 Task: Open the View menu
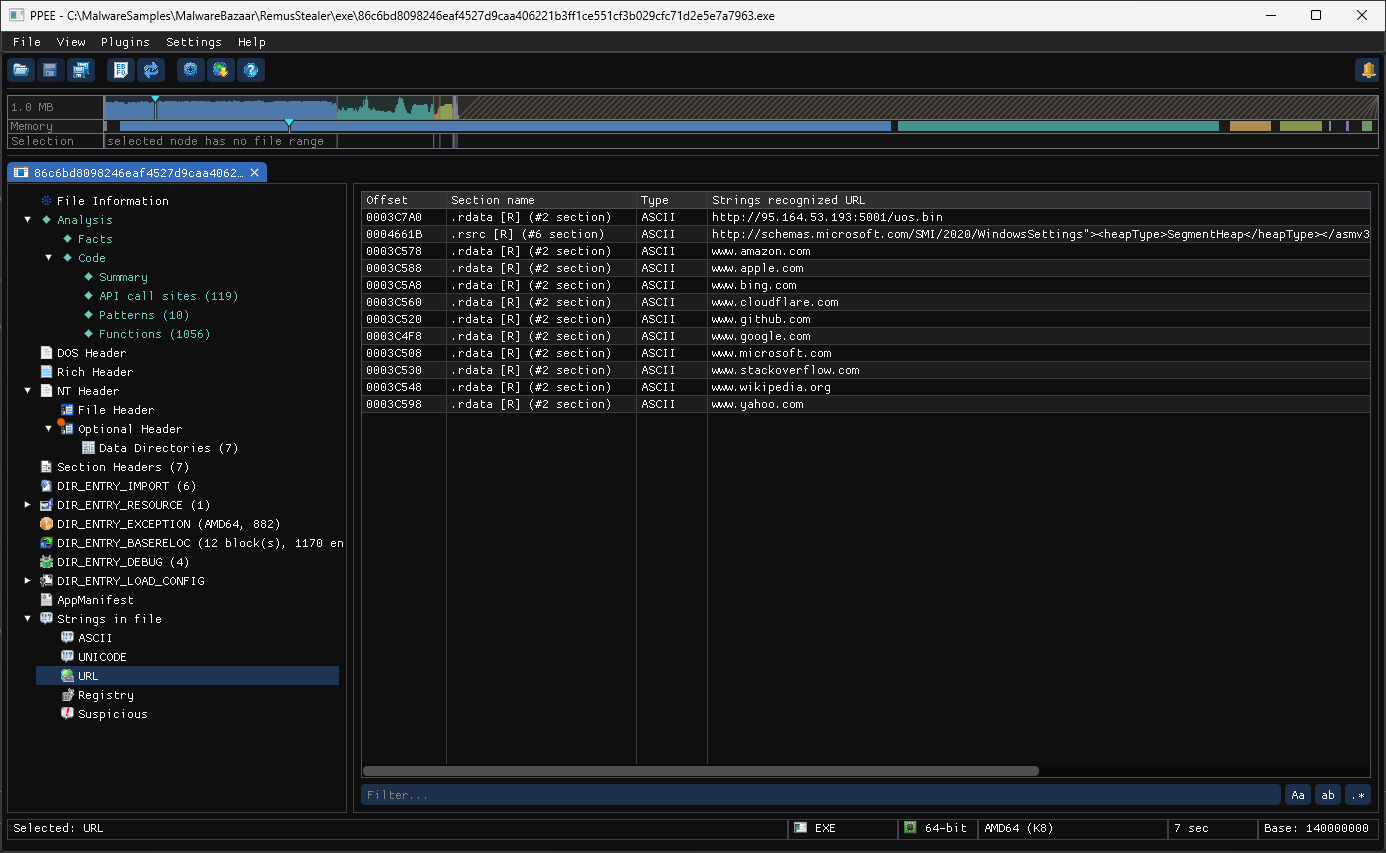[71, 42]
